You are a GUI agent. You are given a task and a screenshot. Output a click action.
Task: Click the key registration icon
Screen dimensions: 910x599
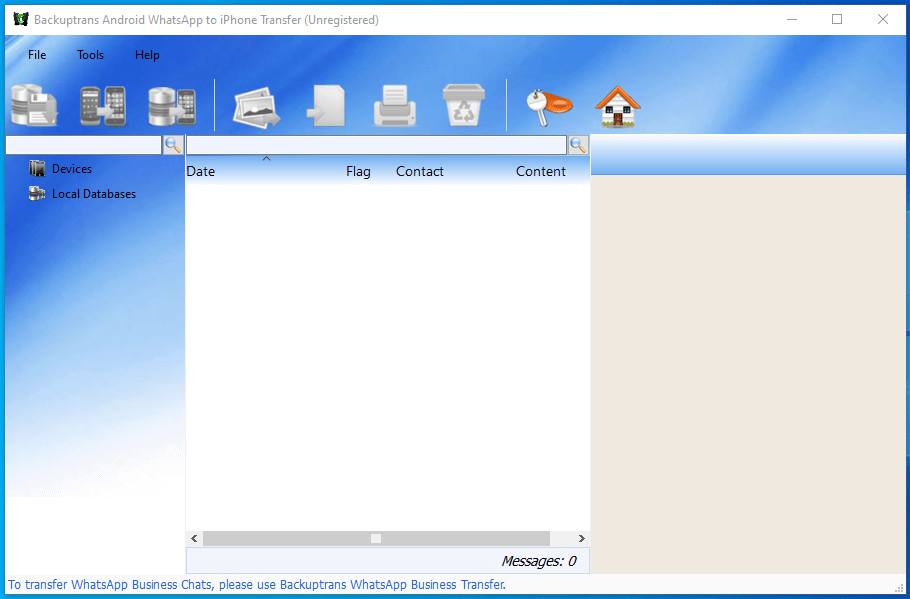(x=548, y=107)
